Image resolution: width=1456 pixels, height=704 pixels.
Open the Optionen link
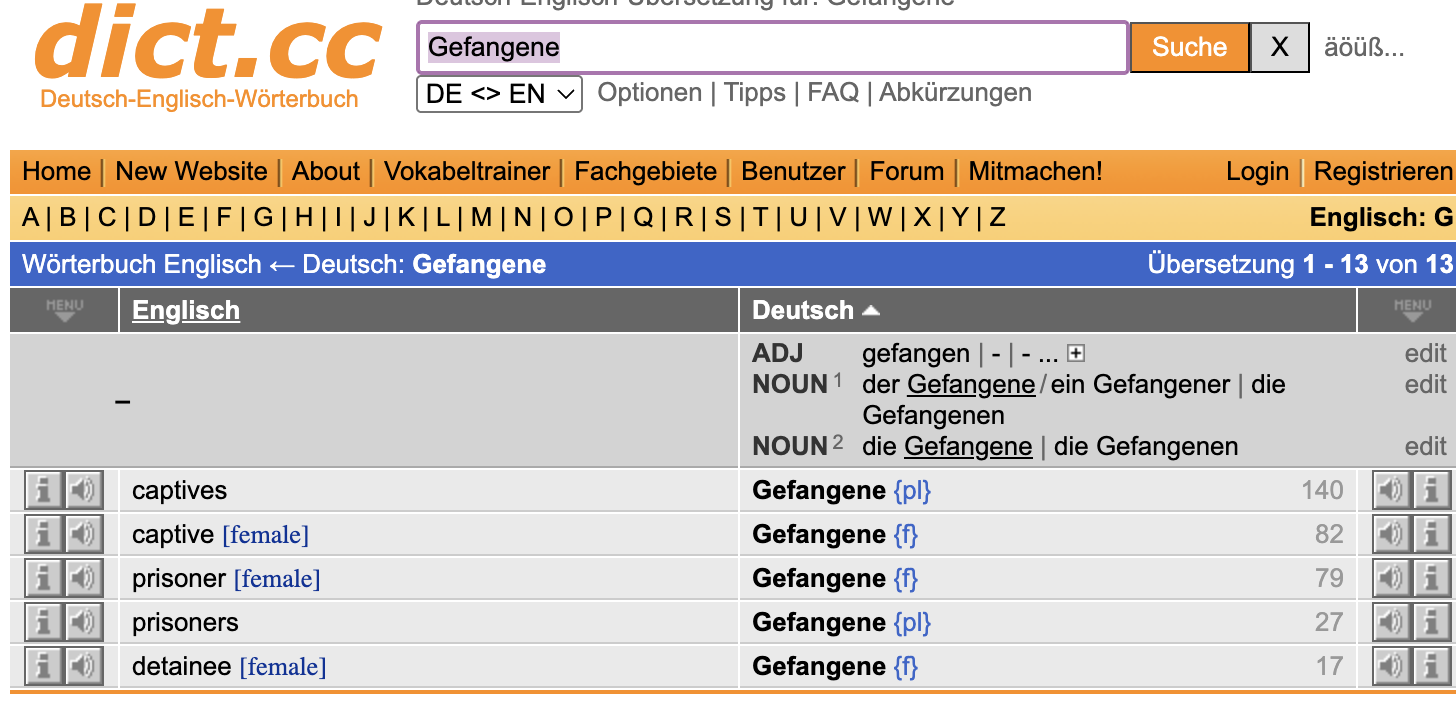coord(649,93)
